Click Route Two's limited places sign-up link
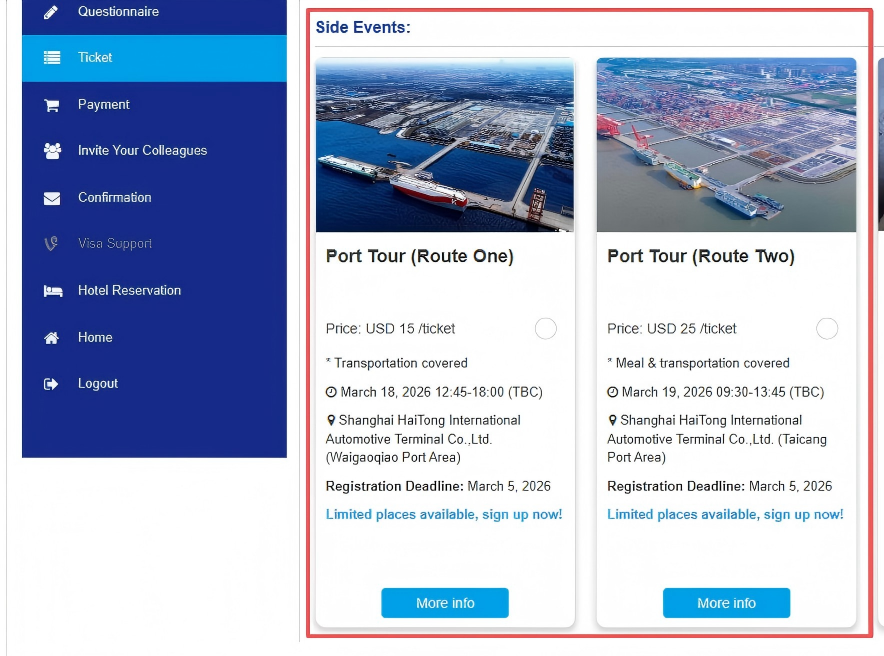The height and width of the screenshot is (656, 884). click(x=725, y=515)
